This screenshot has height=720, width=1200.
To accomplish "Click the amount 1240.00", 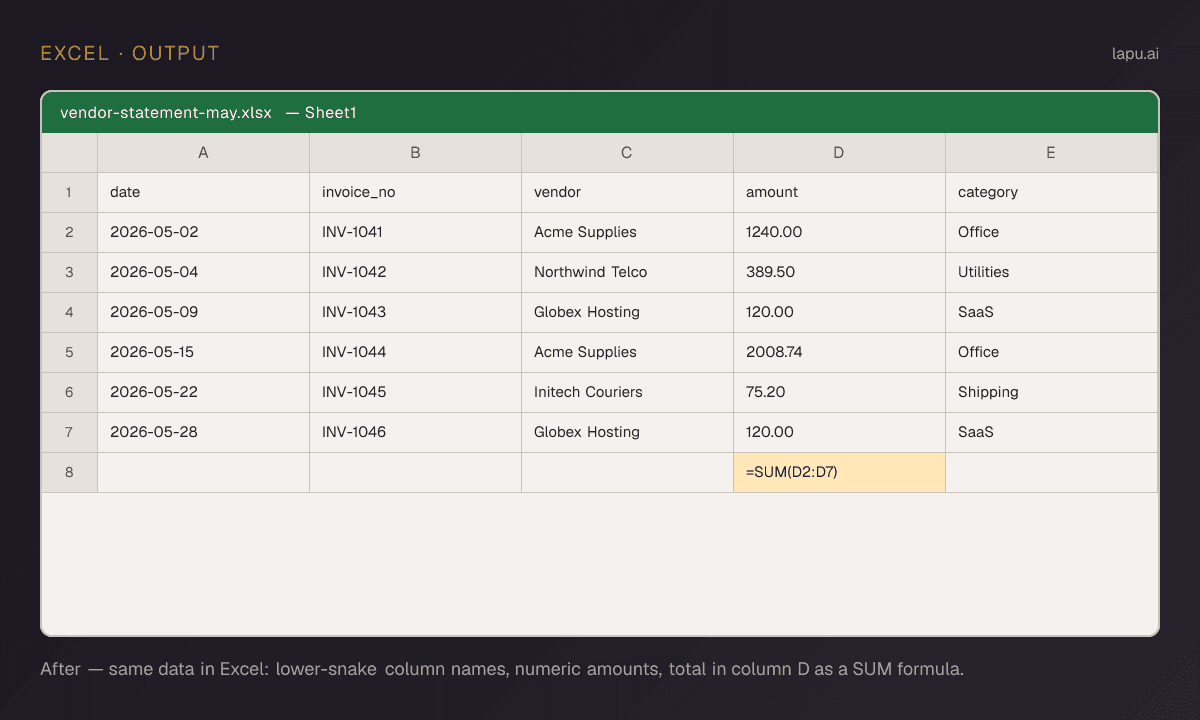I will coord(840,233).
